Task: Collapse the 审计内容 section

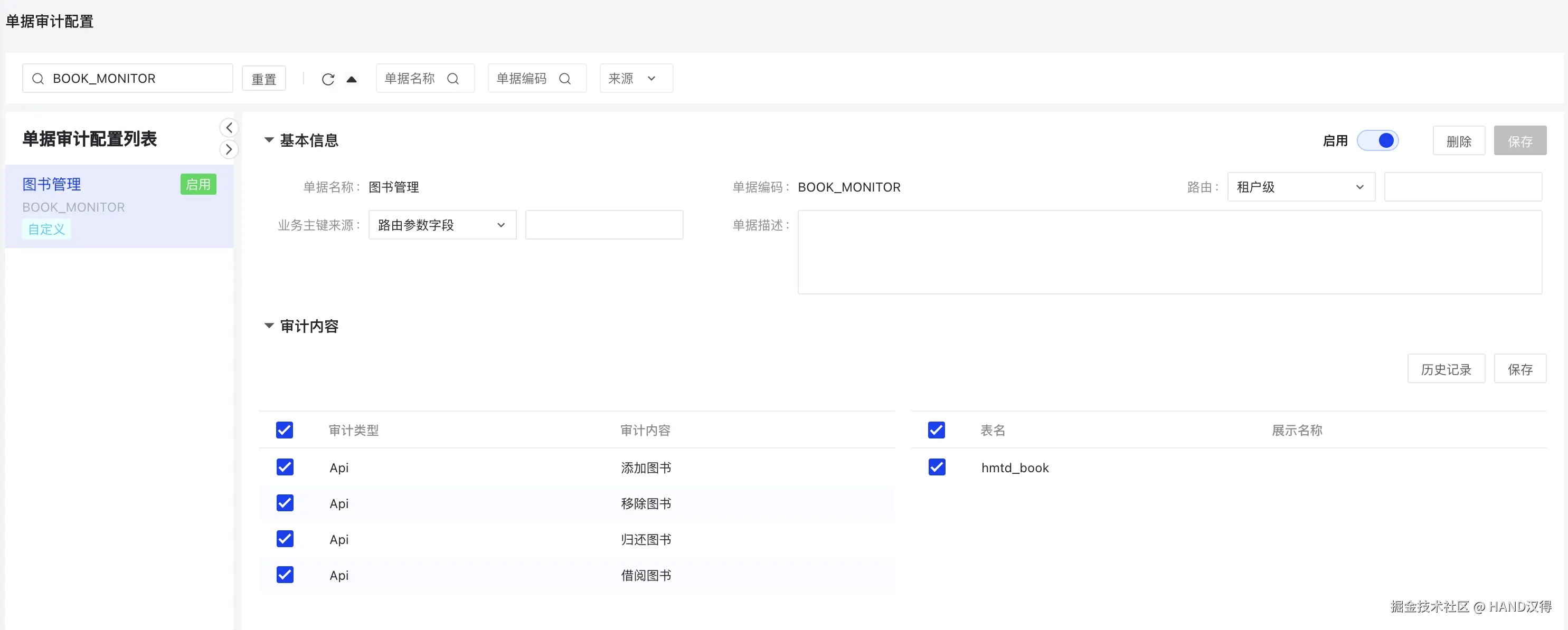Action: click(268, 326)
